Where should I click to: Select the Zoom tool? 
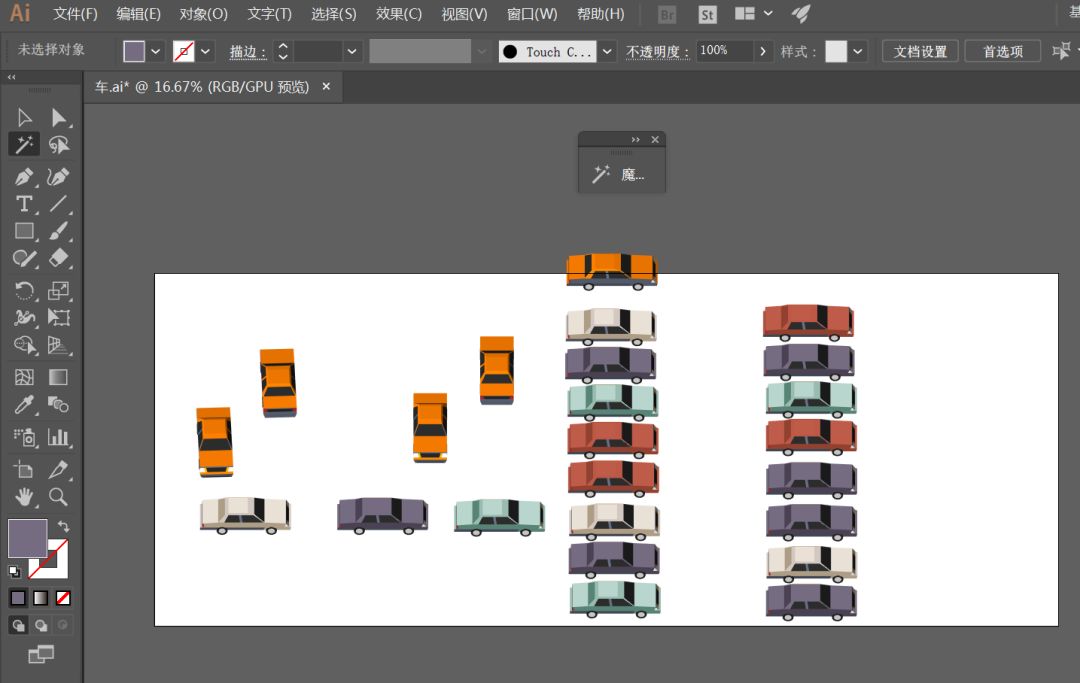[x=59, y=496]
